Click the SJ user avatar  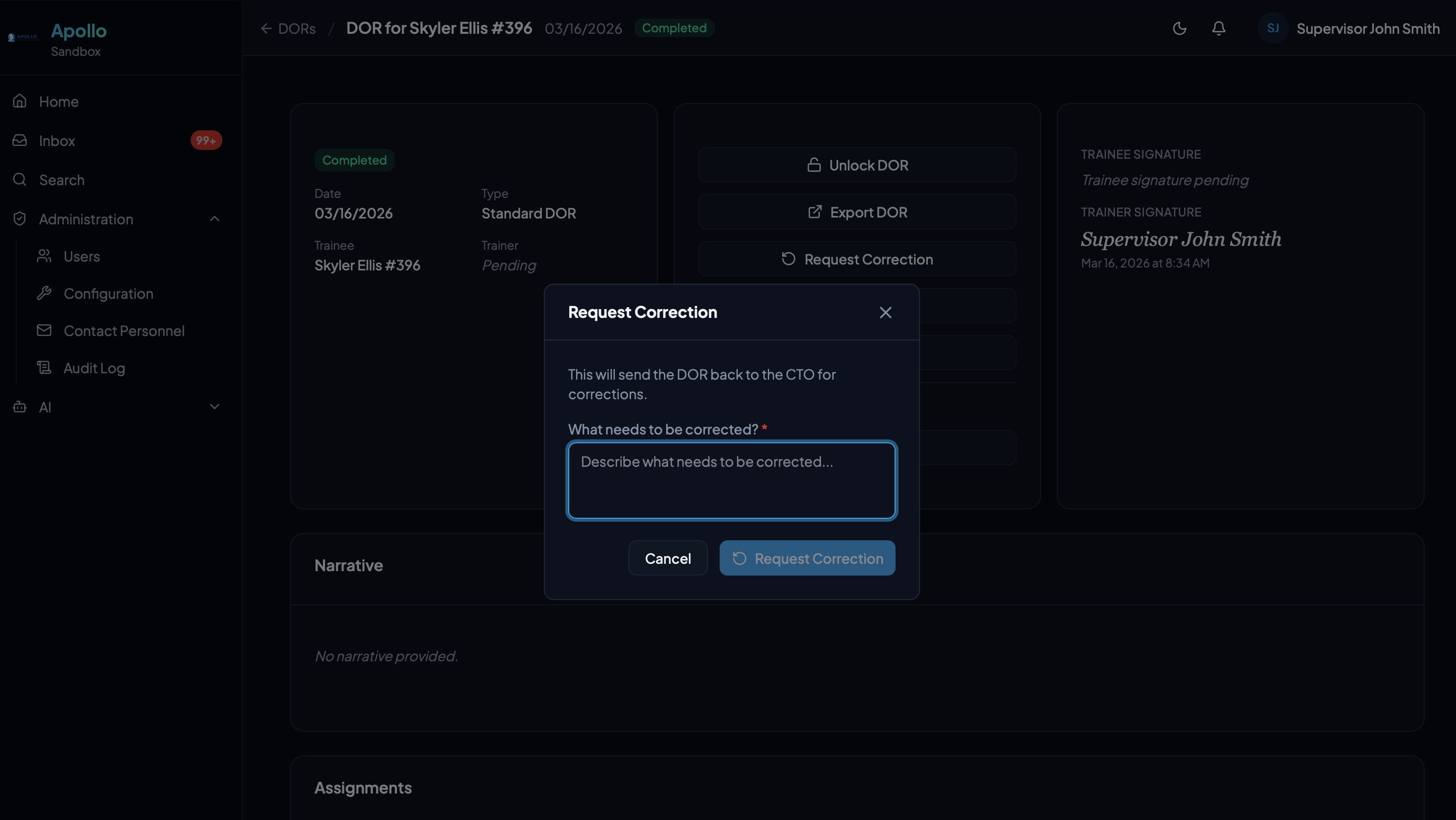pos(1272,28)
